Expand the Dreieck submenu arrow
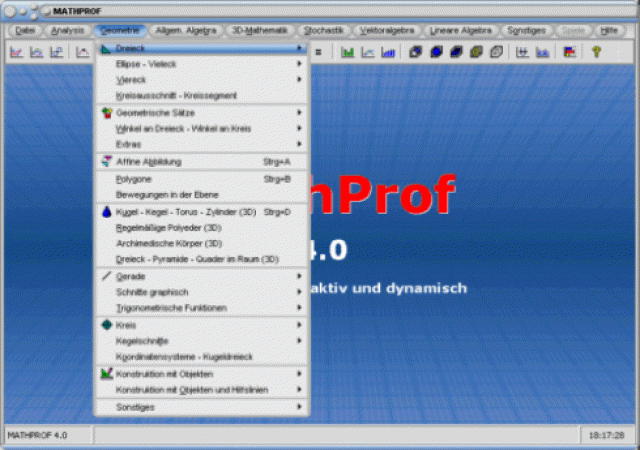Viewport: 640px width, 450px height. tap(299, 48)
